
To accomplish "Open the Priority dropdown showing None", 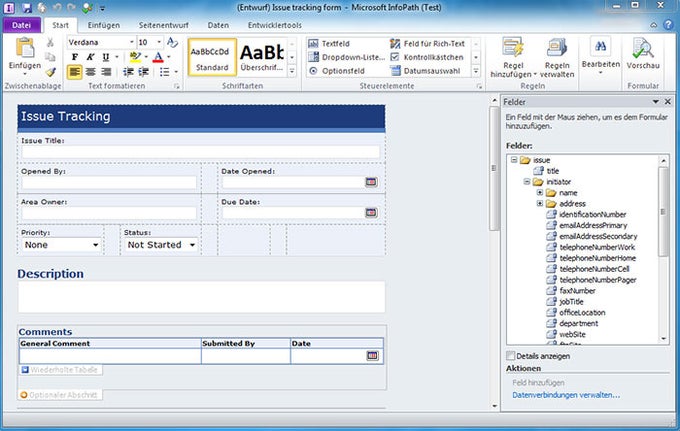I will (x=95, y=245).
